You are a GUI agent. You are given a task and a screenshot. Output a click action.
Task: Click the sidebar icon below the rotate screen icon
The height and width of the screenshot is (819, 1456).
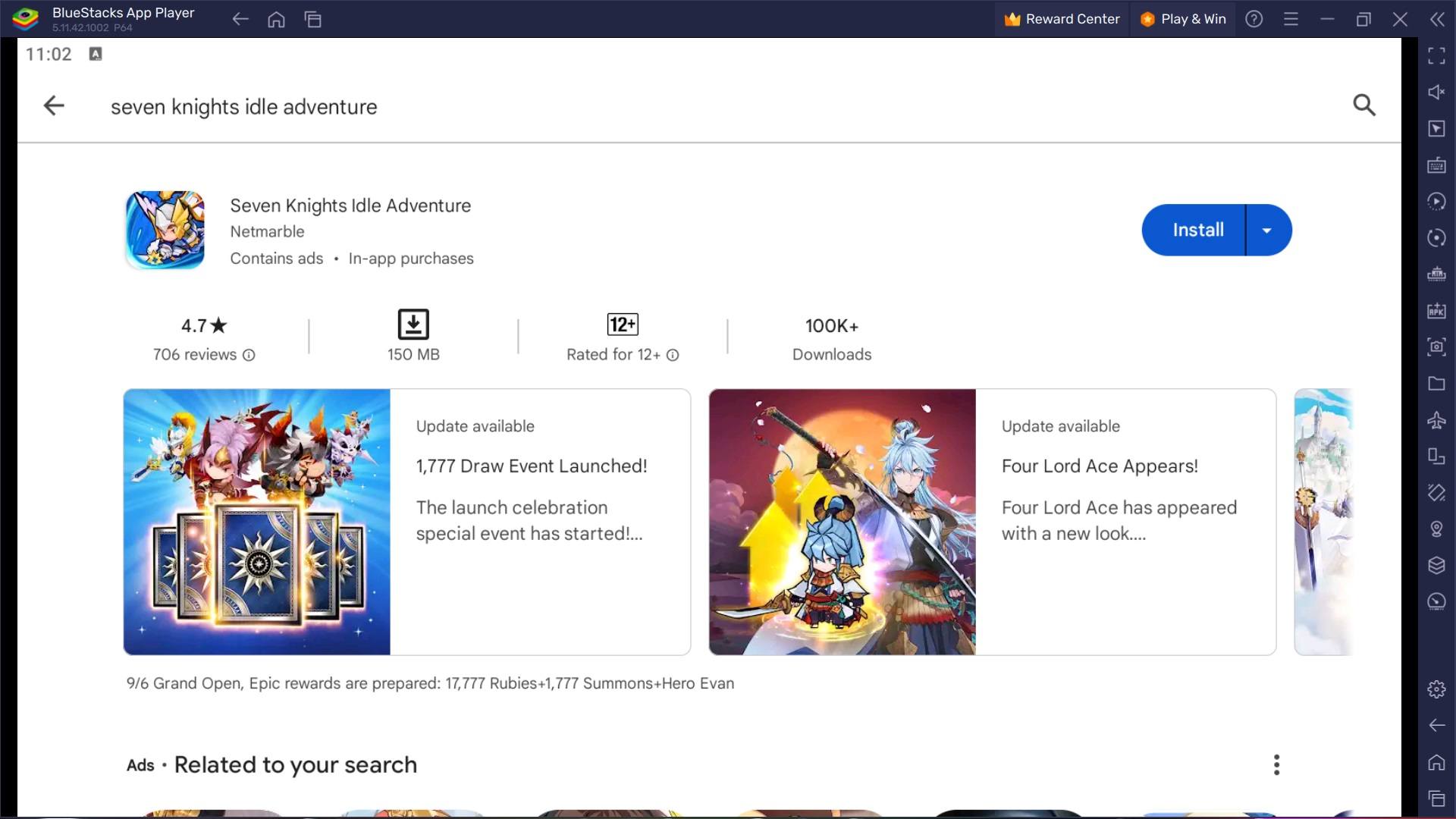tap(1436, 492)
